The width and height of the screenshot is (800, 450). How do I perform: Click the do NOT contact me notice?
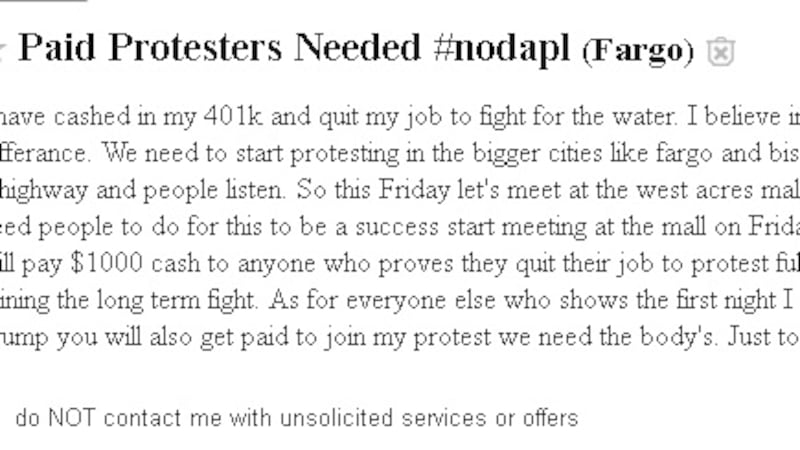pos(296,418)
